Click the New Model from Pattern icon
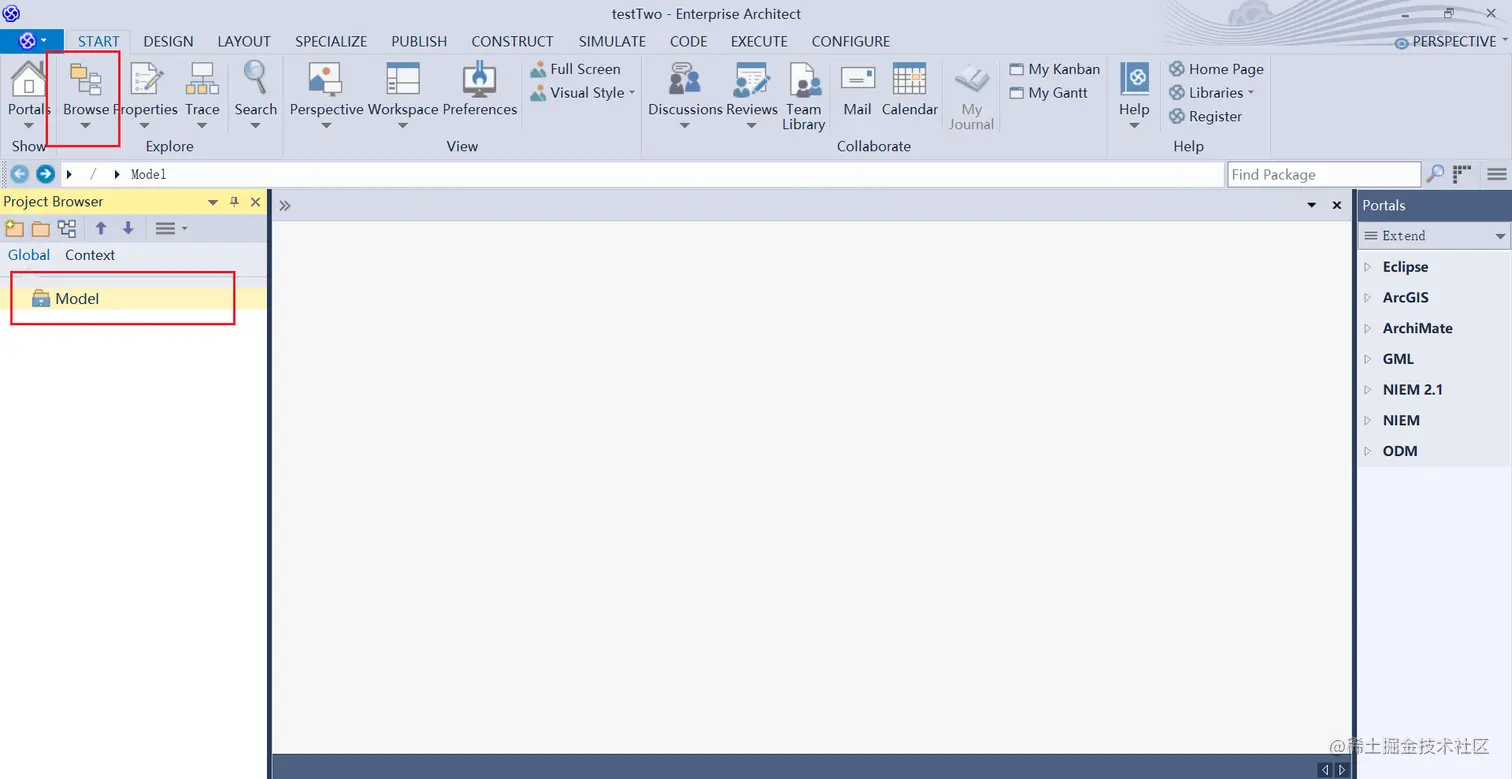Viewport: 1512px width, 779px height. click(15, 229)
